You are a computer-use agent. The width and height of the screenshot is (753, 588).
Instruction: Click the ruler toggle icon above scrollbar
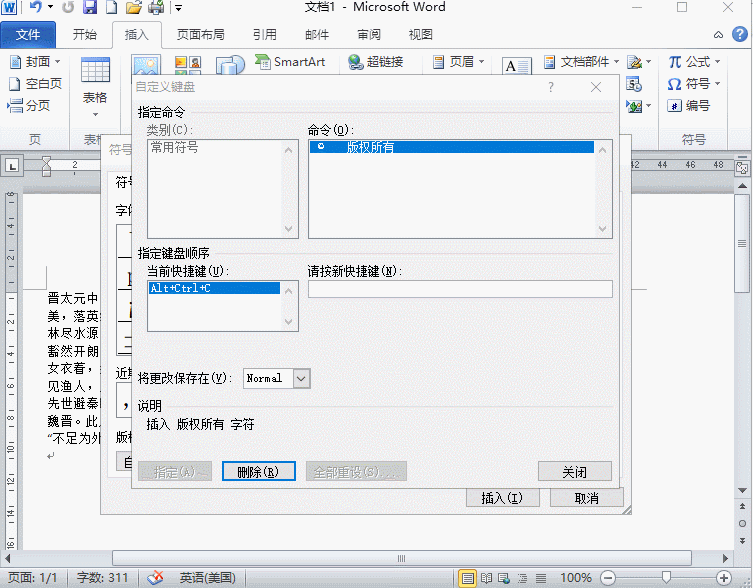[742, 168]
